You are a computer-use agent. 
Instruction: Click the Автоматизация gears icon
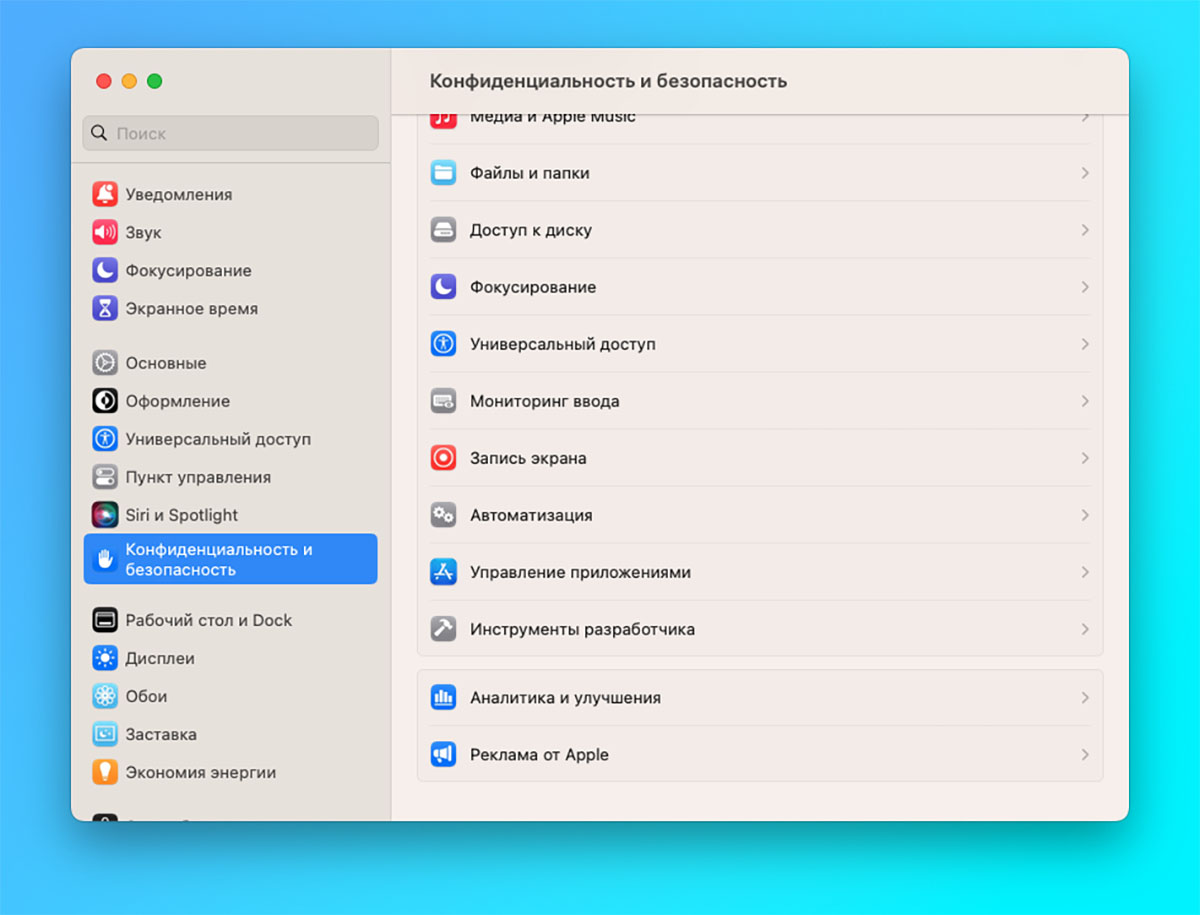click(x=443, y=515)
